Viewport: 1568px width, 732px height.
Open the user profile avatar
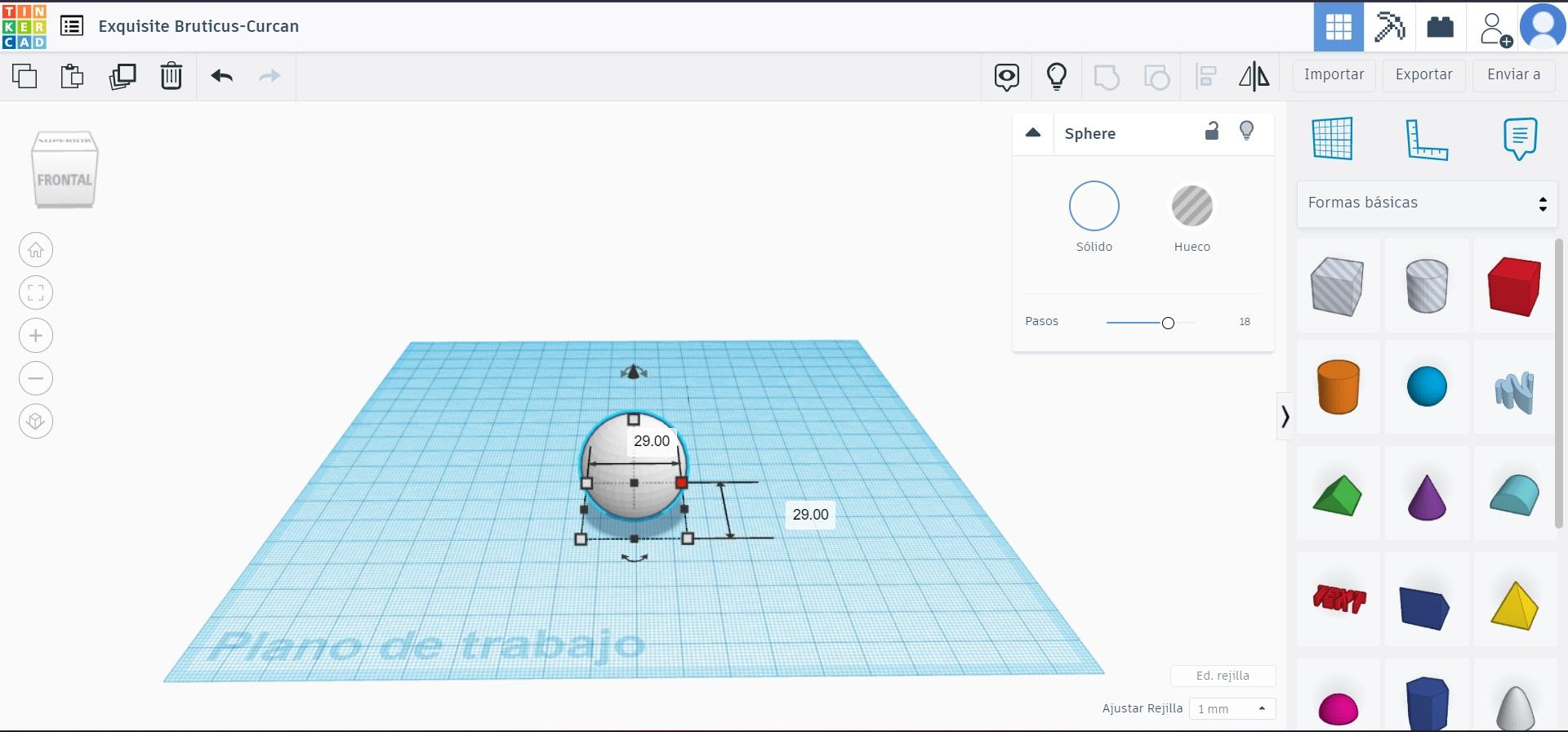coord(1543,27)
